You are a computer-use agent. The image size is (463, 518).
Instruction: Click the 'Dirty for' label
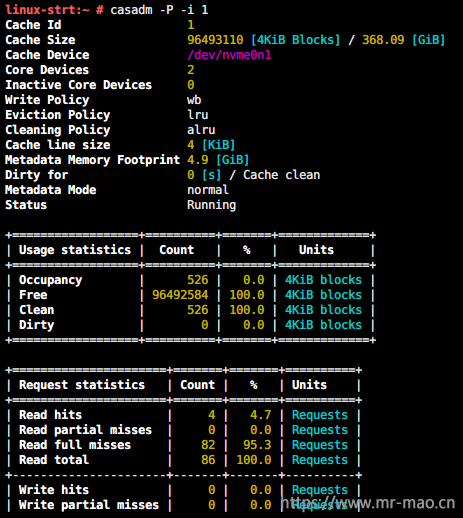point(37,175)
